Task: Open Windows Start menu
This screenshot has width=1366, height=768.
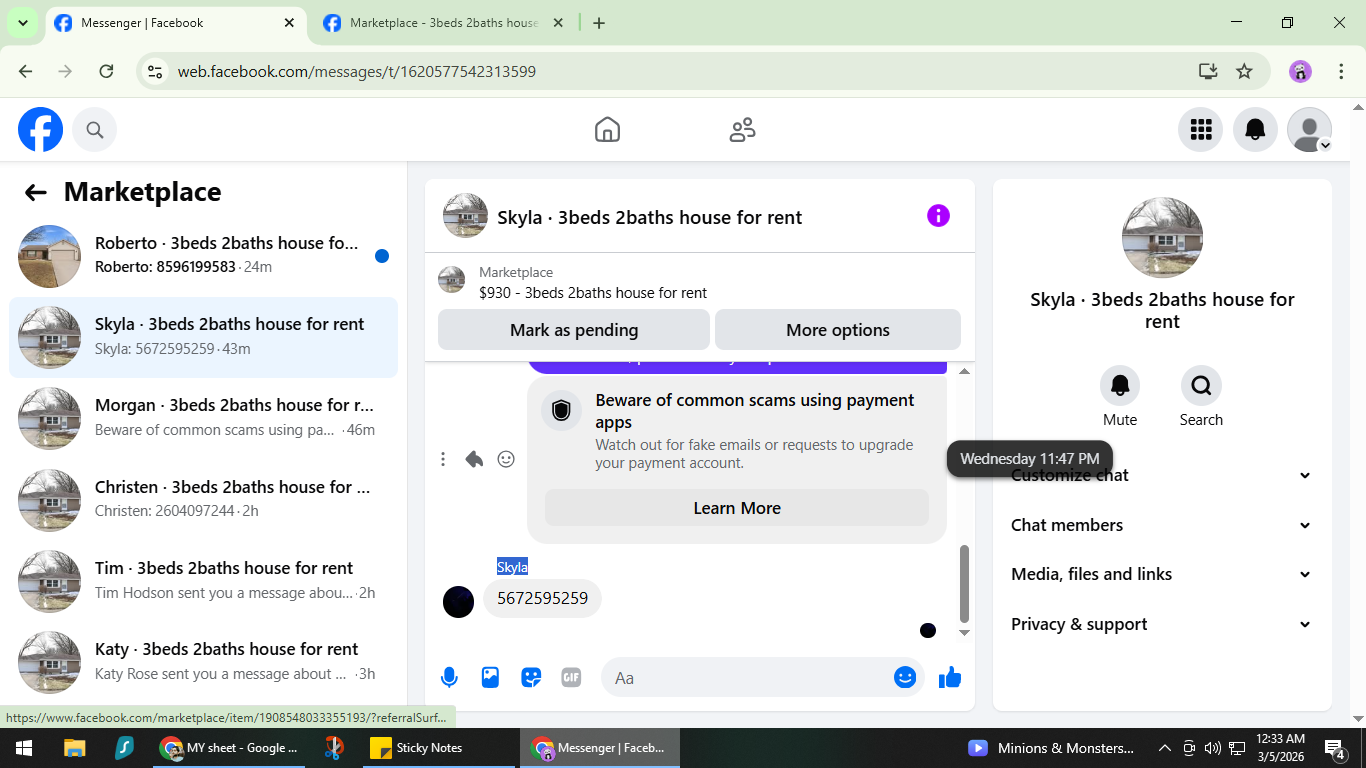Action: pyautogui.click(x=23, y=748)
